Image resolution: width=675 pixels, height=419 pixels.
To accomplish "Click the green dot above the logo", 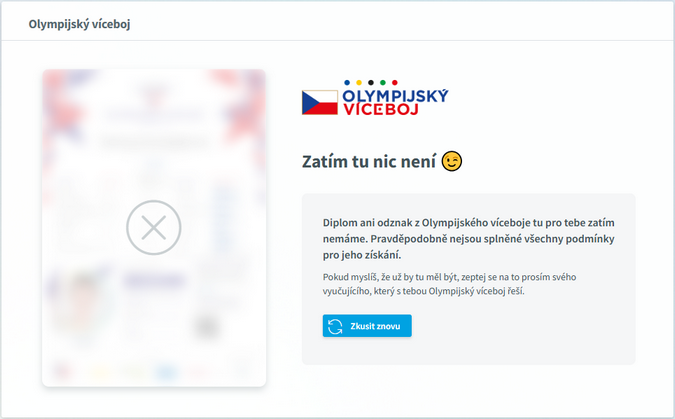I will pyautogui.click(x=383, y=83).
